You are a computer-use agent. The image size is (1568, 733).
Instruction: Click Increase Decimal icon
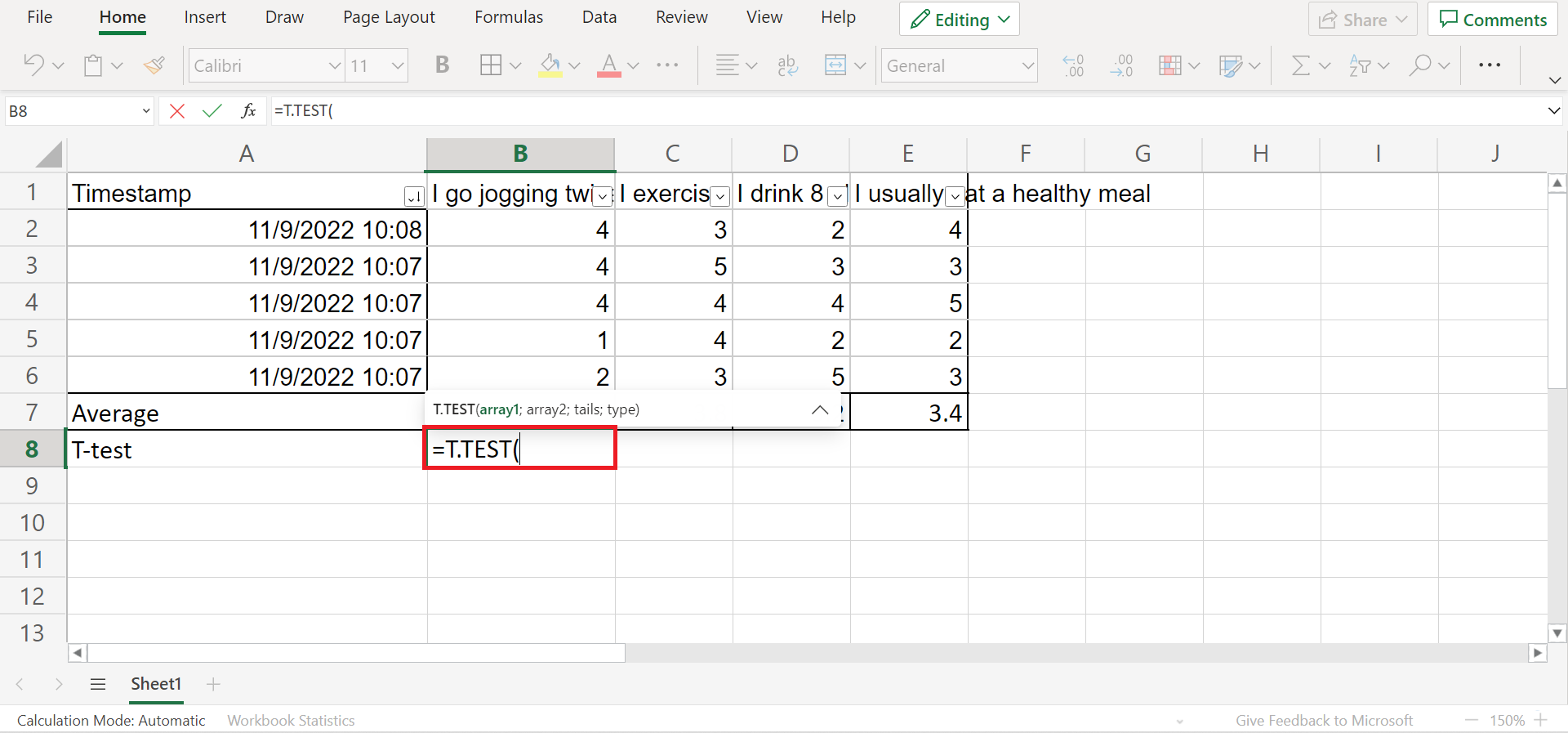click(x=1073, y=65)
